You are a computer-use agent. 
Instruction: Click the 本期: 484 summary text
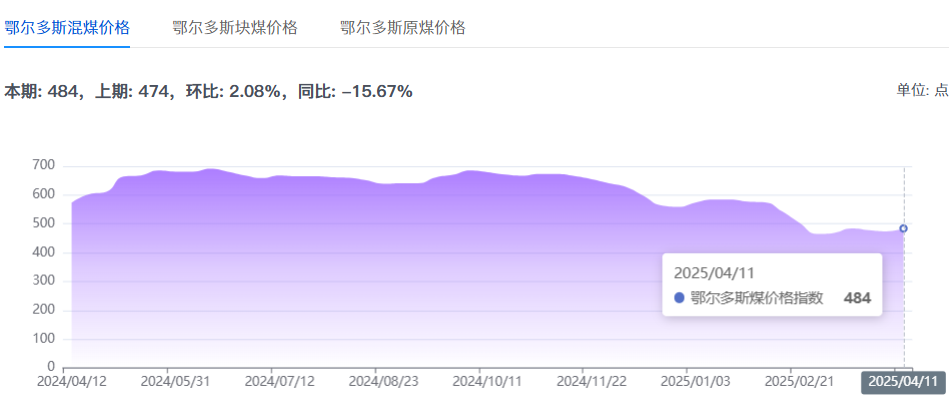[42, 92]
